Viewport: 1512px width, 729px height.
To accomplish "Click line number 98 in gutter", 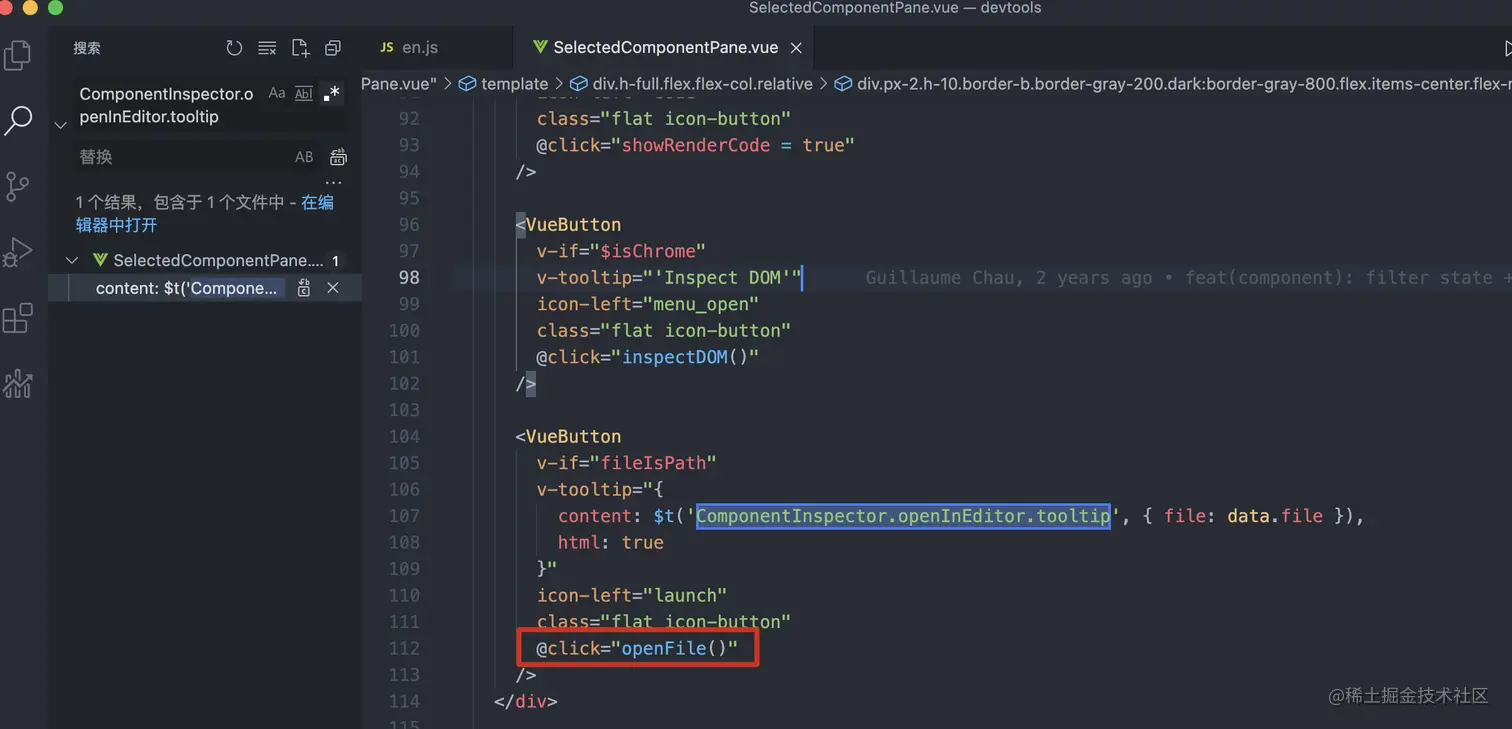I will click(x=408, y=277).
